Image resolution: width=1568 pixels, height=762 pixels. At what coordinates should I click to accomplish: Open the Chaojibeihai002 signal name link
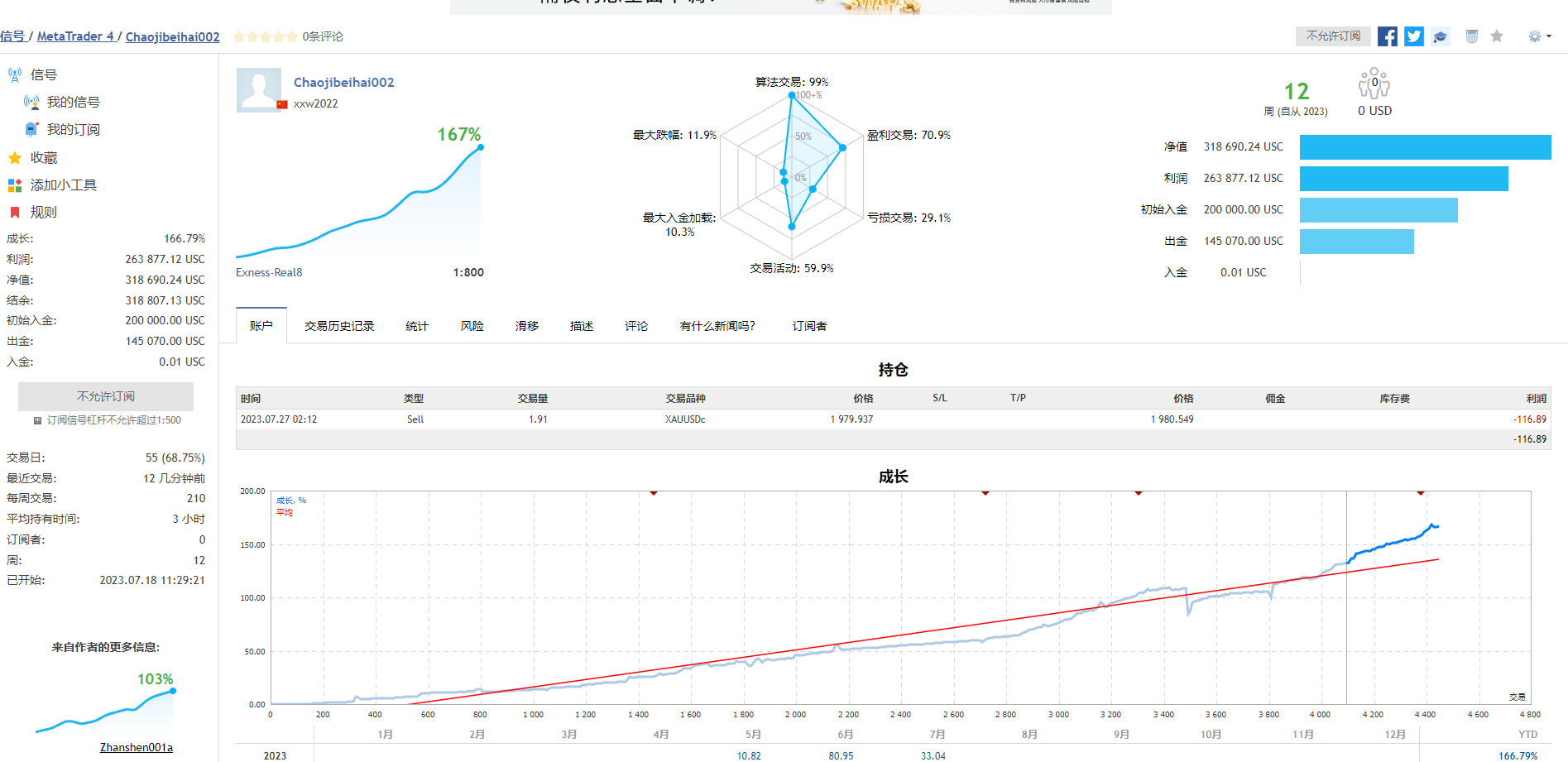[344, 82]
